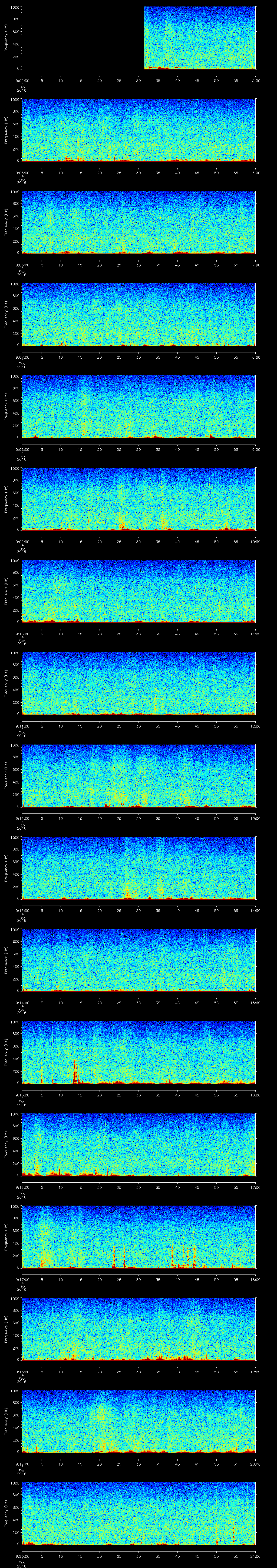277x1568 pixels.
Task: Select the spectrogram panel starting at 9:15:00
Action: [x=139, y=1052]
